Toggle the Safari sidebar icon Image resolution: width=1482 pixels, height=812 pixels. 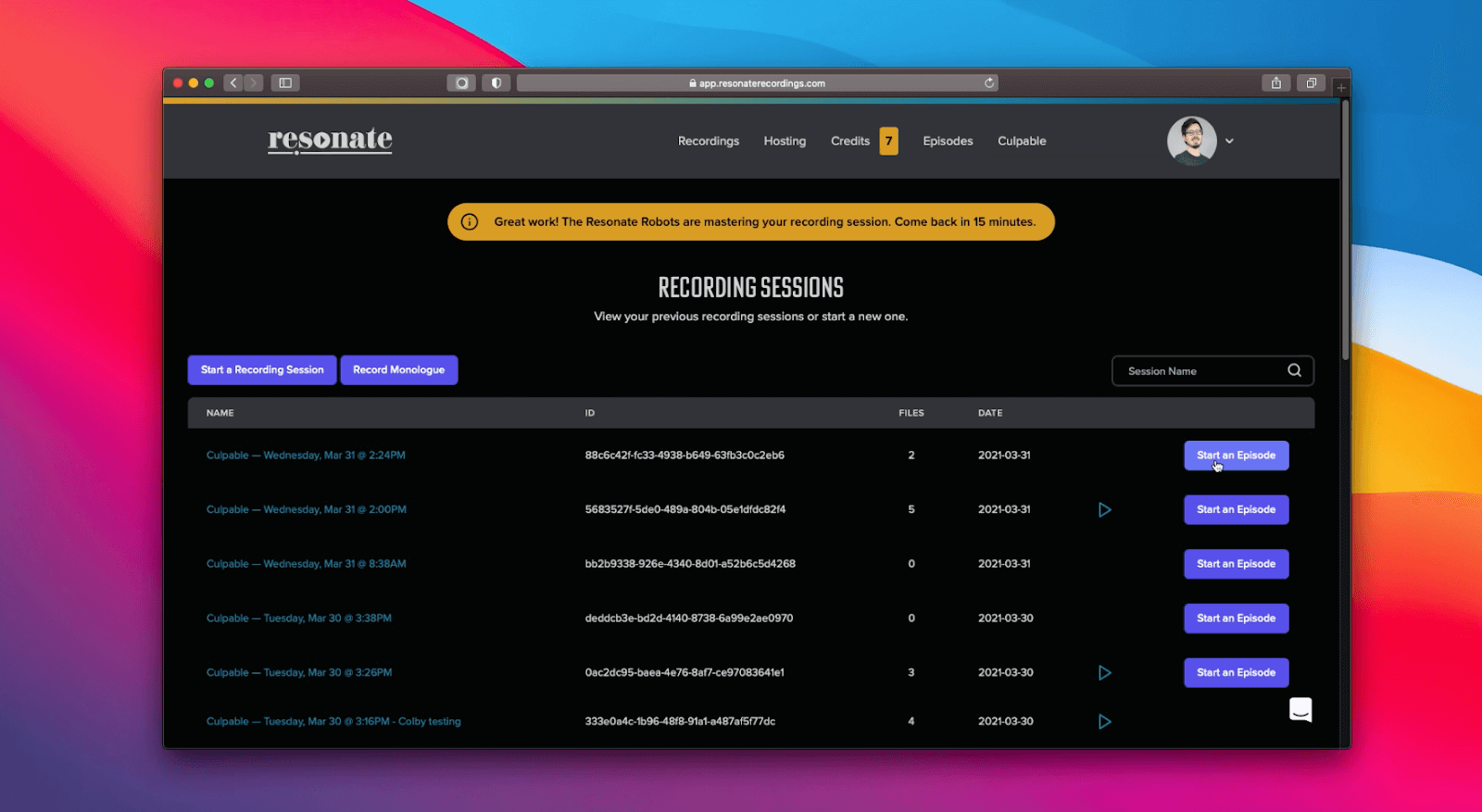[285, 82]
